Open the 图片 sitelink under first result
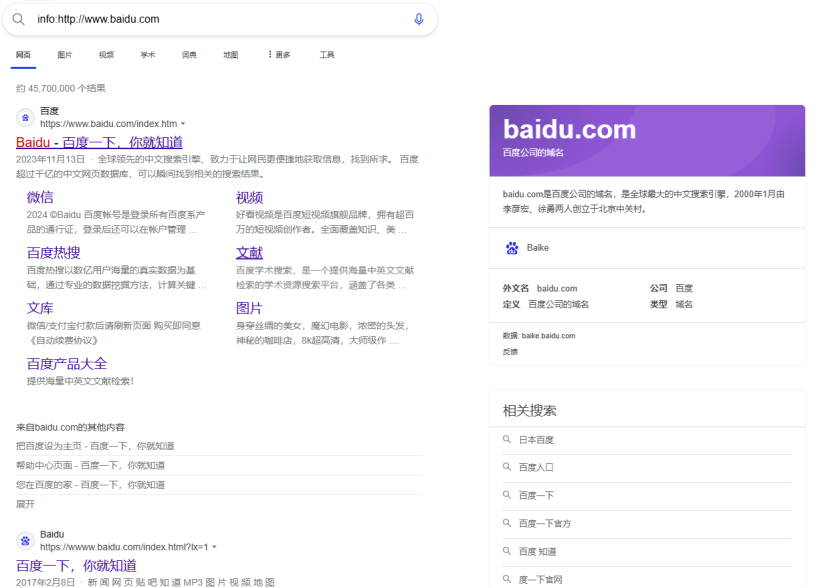This screenshot has width=831, height=588. pyautogui.click(x=250, y=308)
